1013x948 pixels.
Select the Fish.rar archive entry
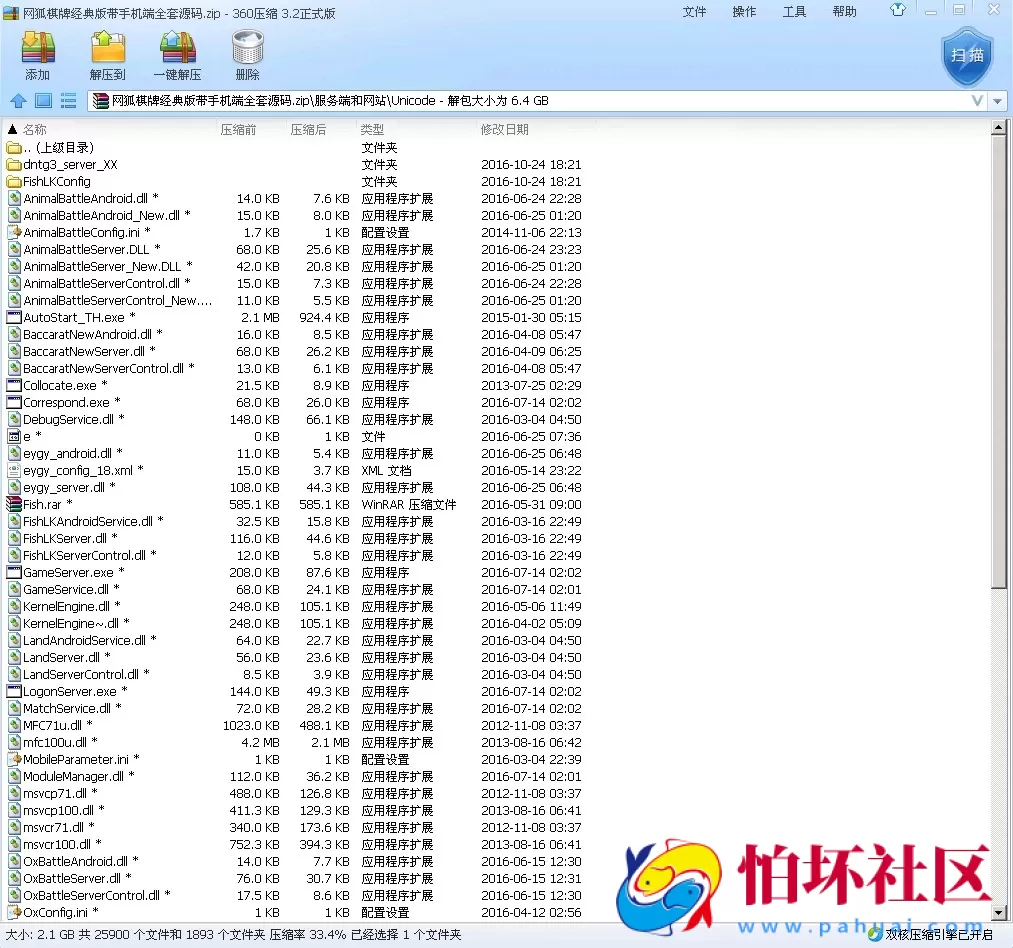click(45, 504)
